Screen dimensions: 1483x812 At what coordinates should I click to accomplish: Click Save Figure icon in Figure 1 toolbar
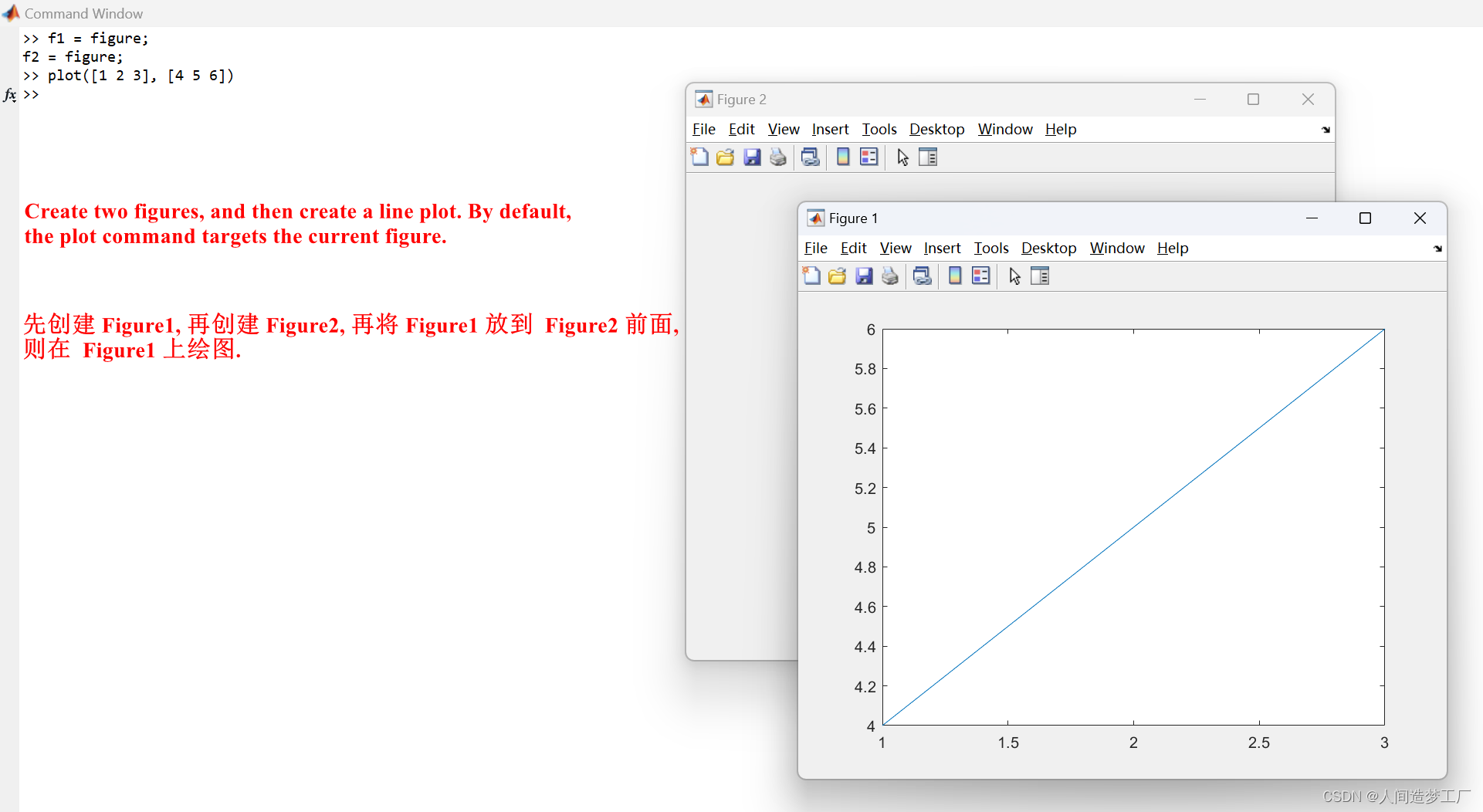pyautogui.click(x=864, y=276)
